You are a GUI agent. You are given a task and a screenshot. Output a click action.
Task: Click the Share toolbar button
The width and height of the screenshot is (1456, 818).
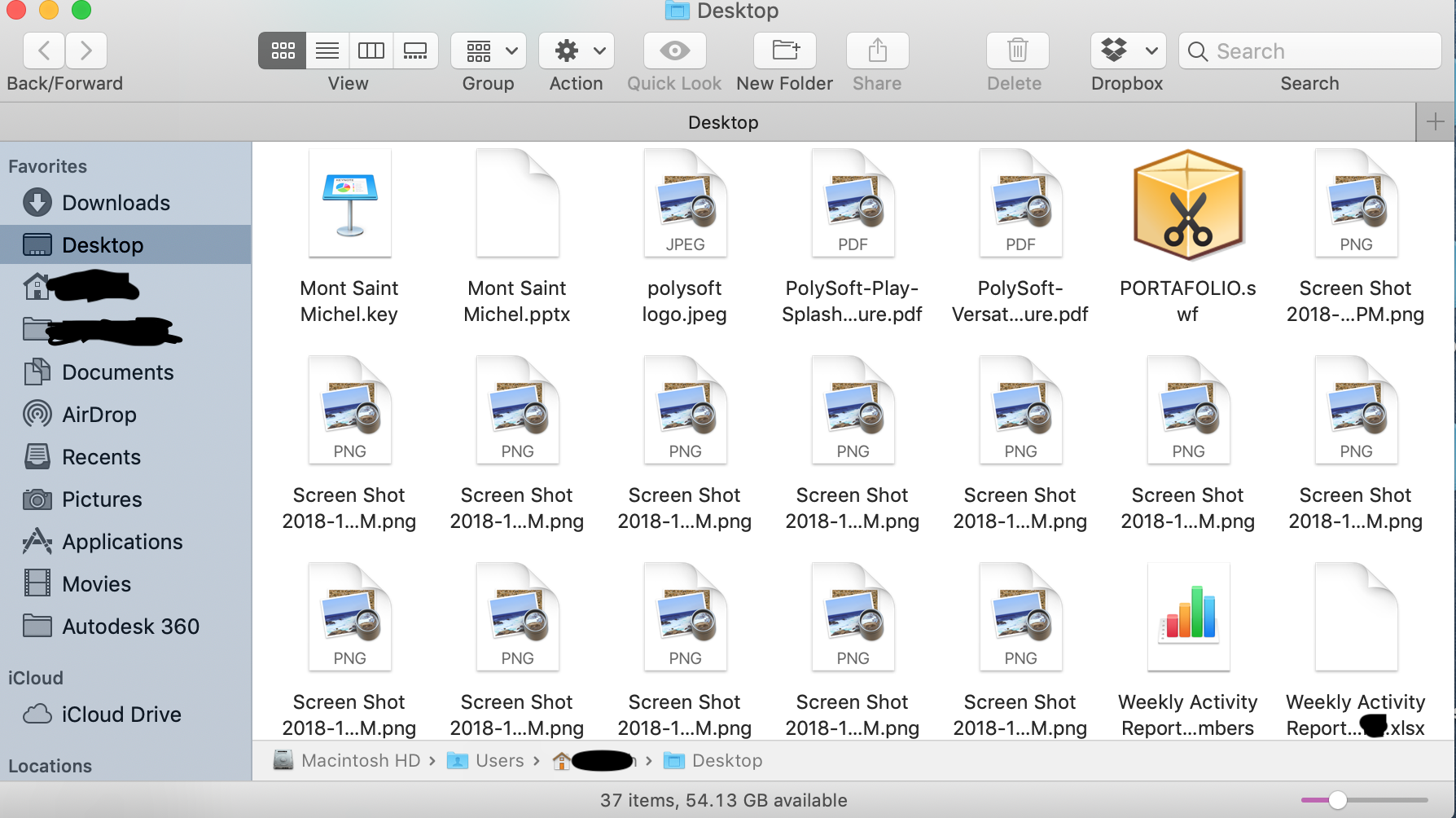877,51
